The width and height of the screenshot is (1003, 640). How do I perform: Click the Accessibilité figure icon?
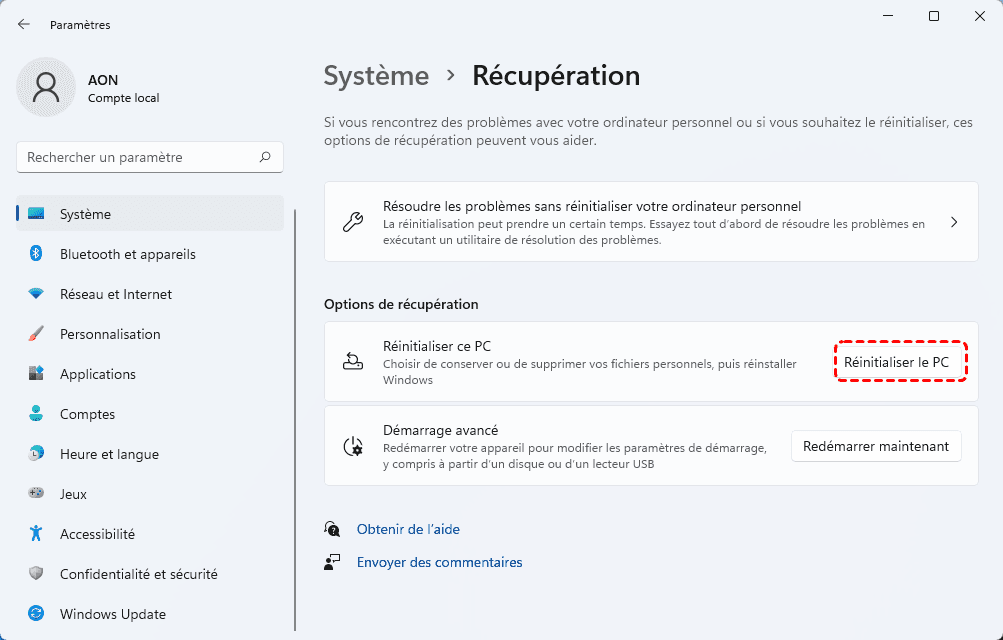click(37, 534)
